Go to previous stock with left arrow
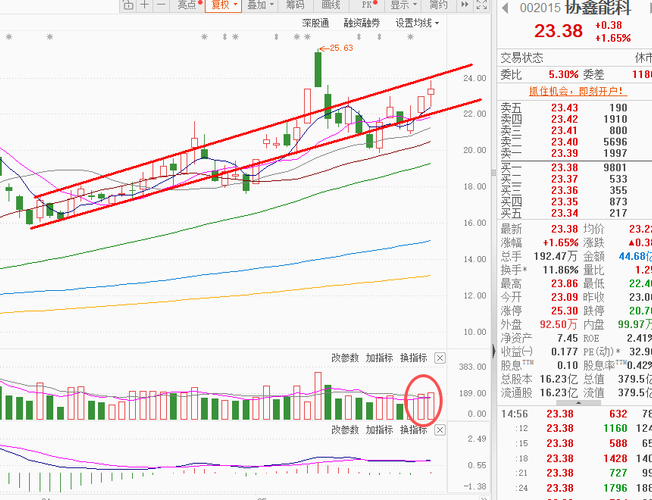The width and height of the screenshot is (652, 500). click(x=505, y=8)
